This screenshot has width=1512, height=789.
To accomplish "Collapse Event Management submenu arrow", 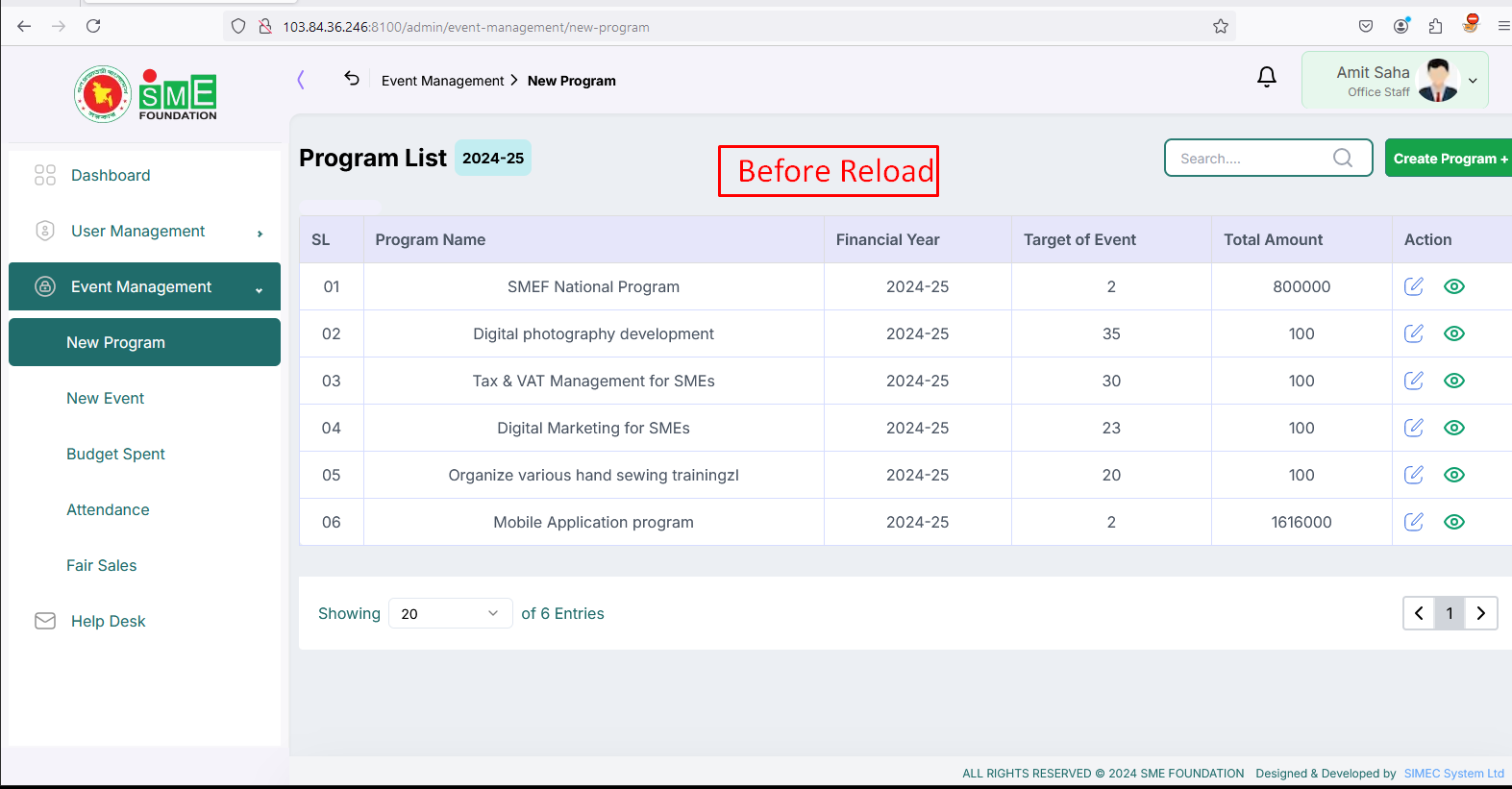I will [259, 290].
